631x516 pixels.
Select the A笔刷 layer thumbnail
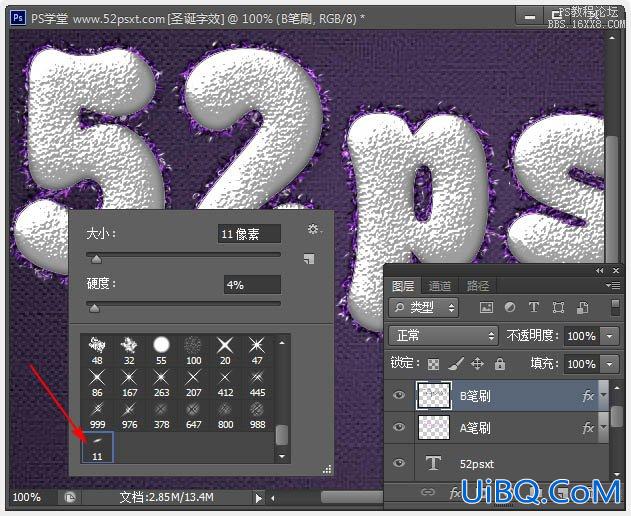434,427
